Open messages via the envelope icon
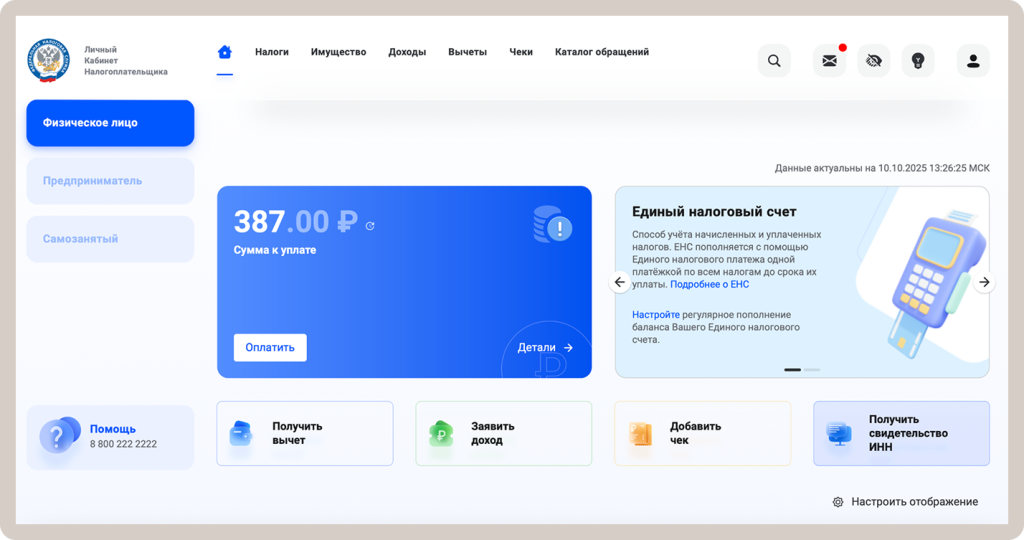Viewport: 1024px width, 540px height. [x=829, y=61]
